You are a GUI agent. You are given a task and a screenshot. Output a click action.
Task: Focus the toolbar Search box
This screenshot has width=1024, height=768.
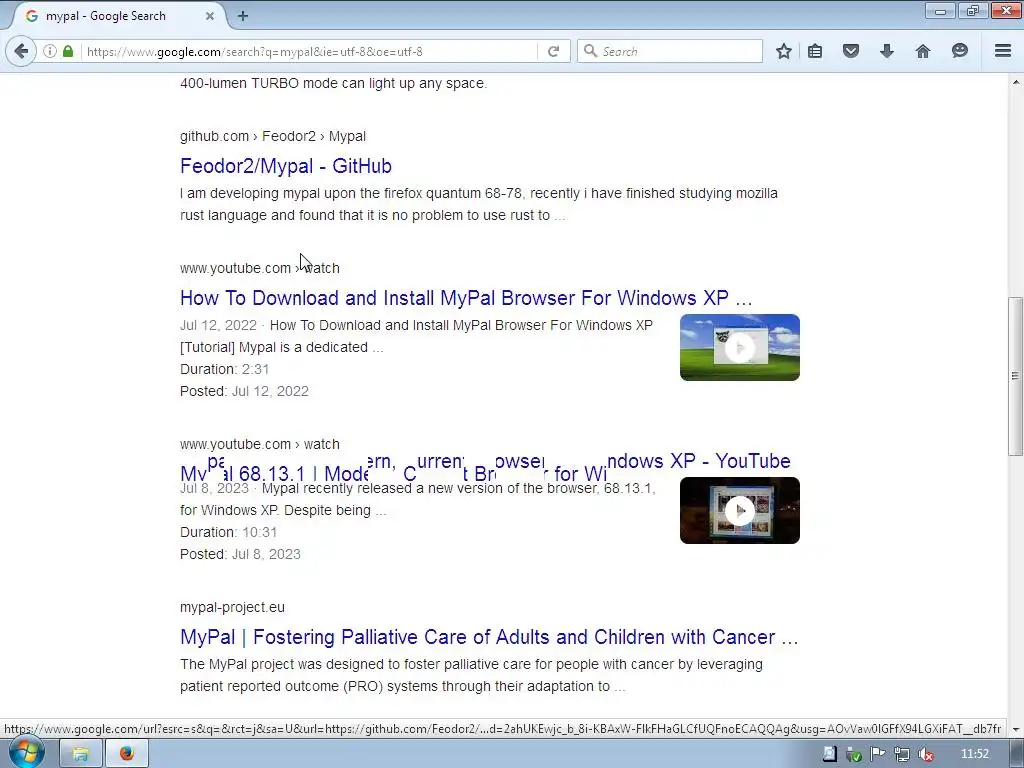click(x=670, y=51)
